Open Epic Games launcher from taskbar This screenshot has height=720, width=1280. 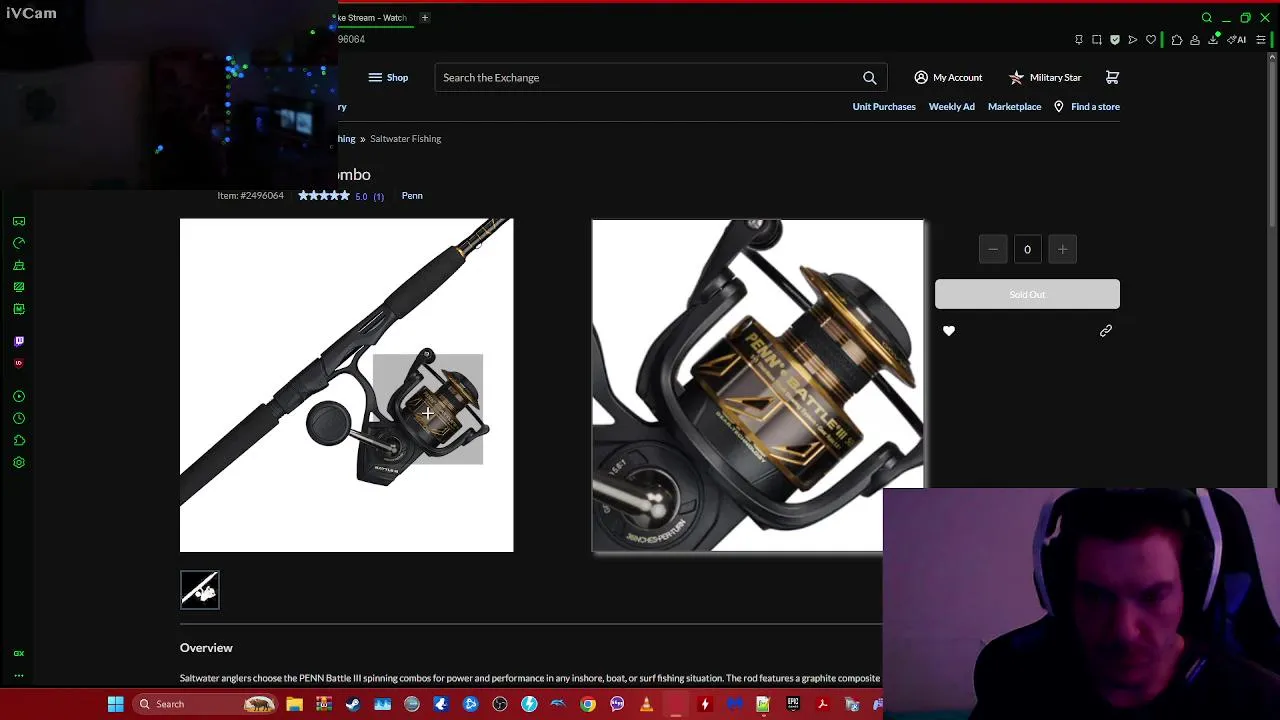[793, 704]
